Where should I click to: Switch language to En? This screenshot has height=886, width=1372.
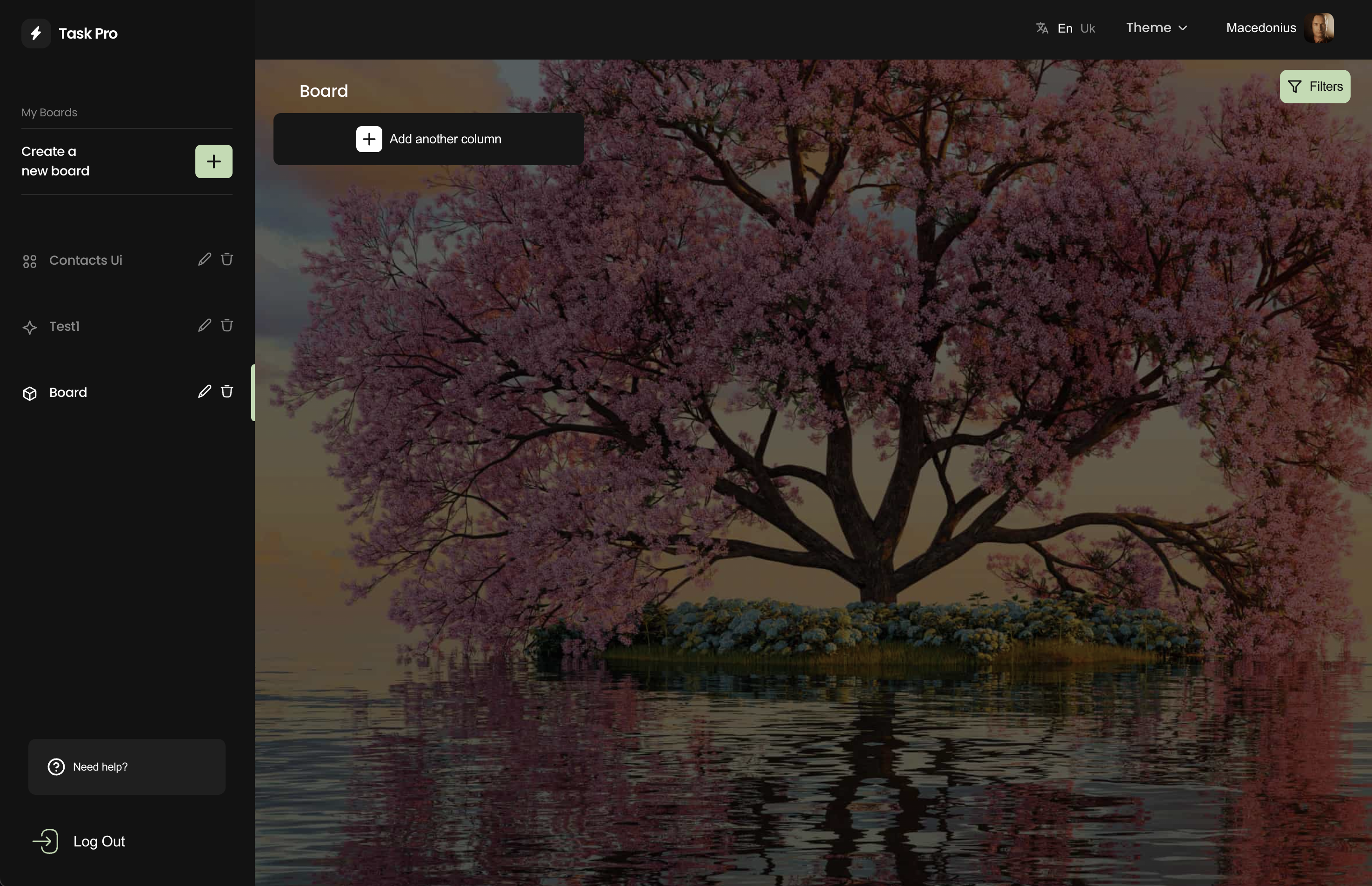1065,28
